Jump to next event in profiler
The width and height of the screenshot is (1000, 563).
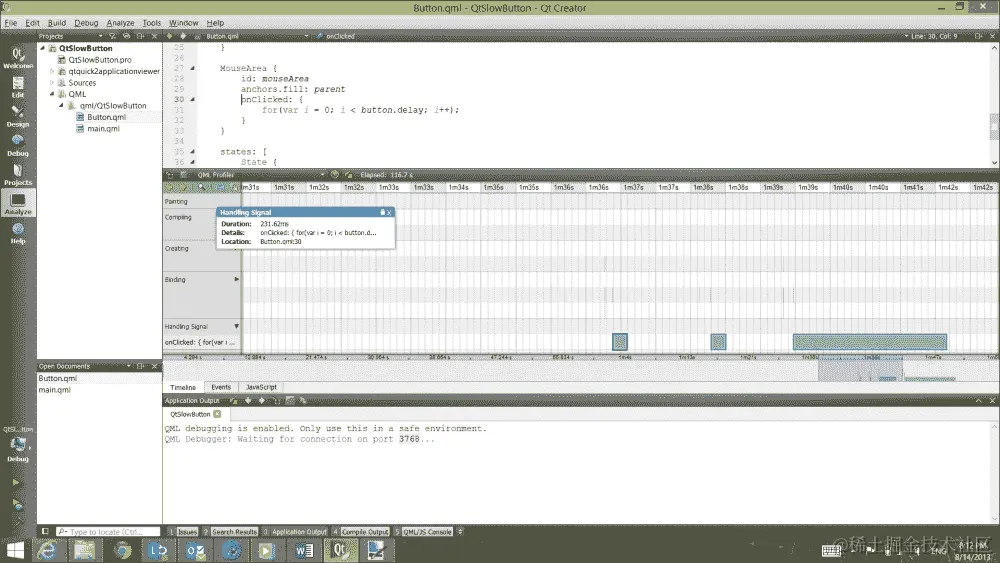(184, 187)
